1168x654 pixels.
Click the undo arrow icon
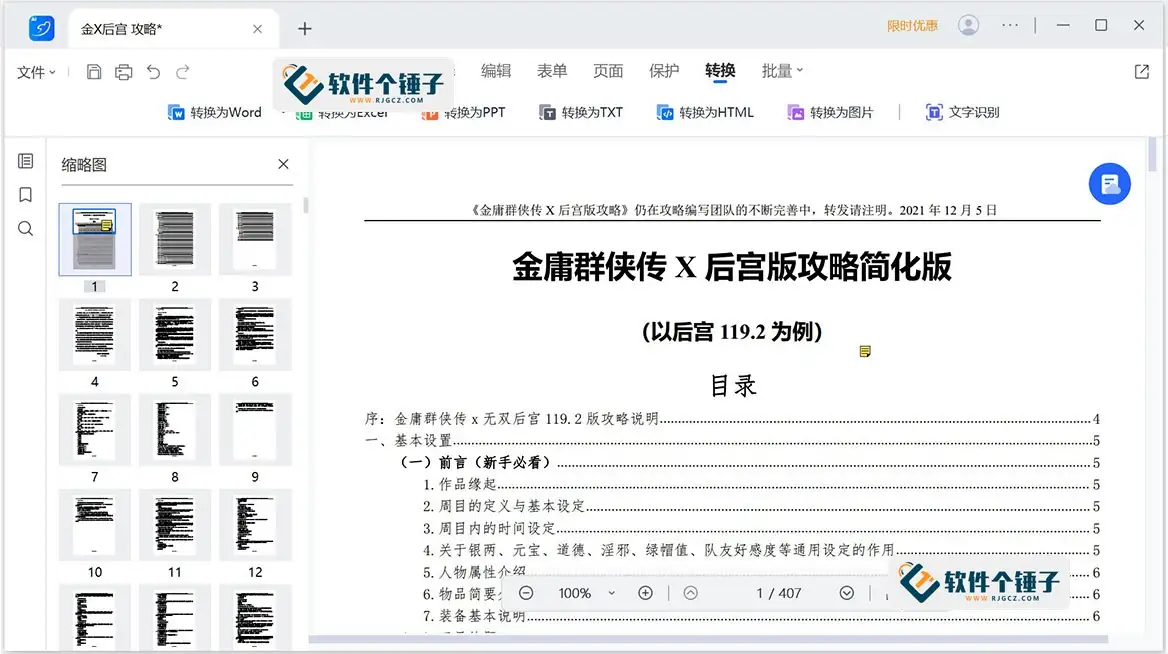pos(154,70)
